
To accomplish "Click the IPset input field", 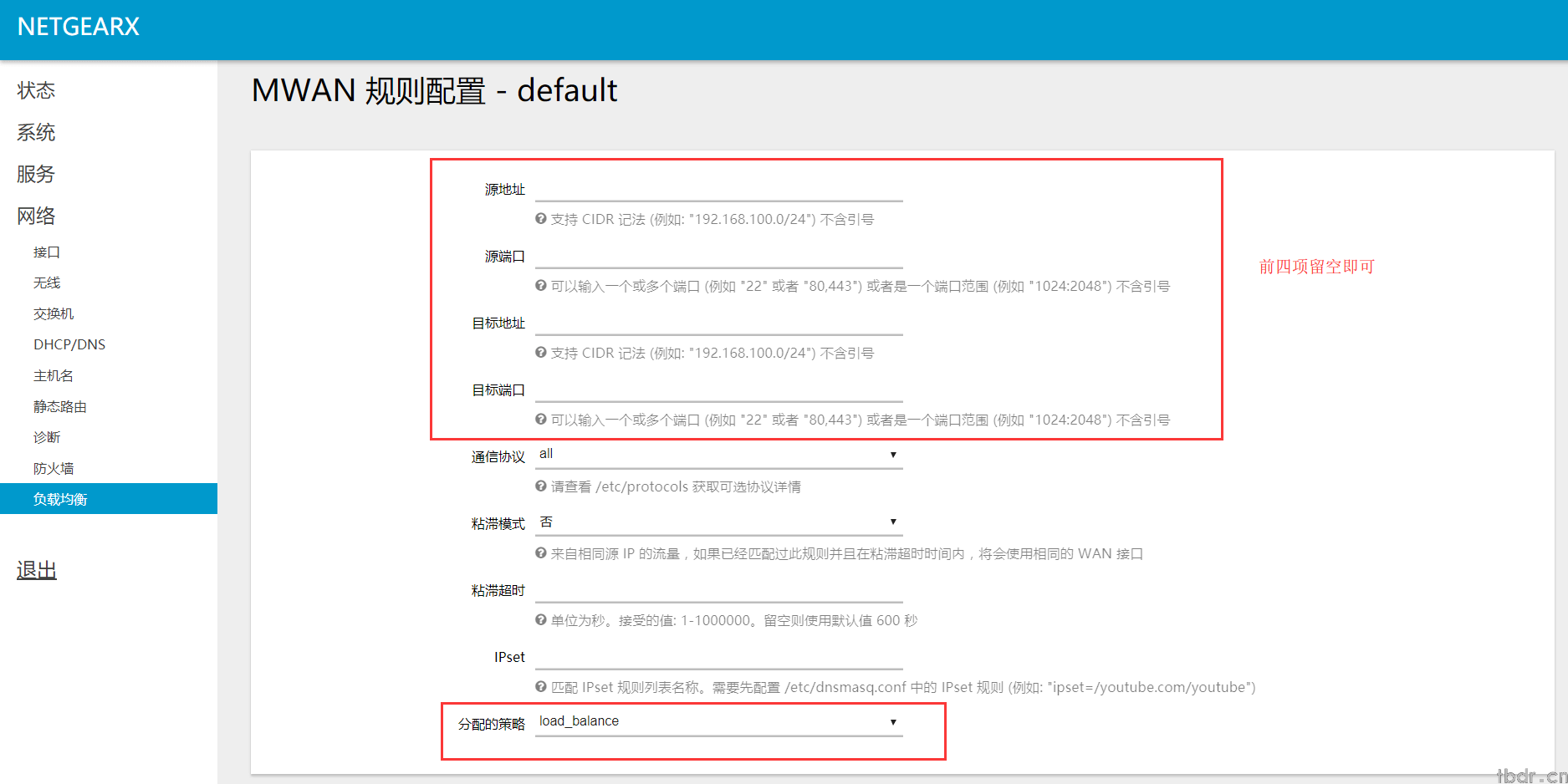I will tap(718, 657).
